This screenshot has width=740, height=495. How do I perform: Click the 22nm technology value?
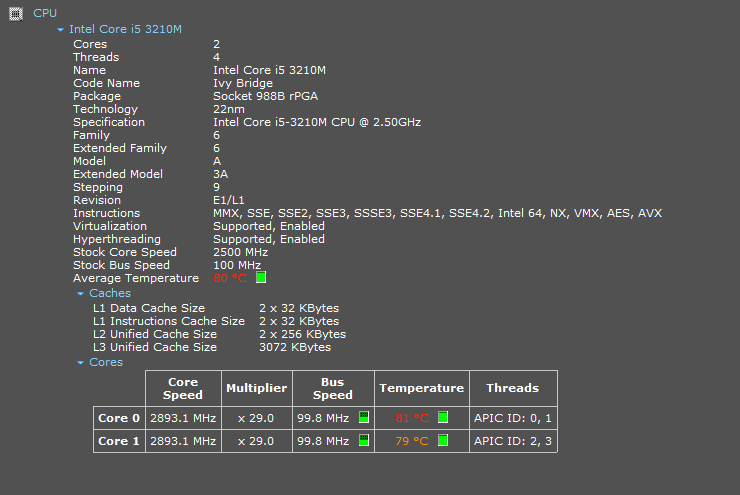(x=229, y=109)
